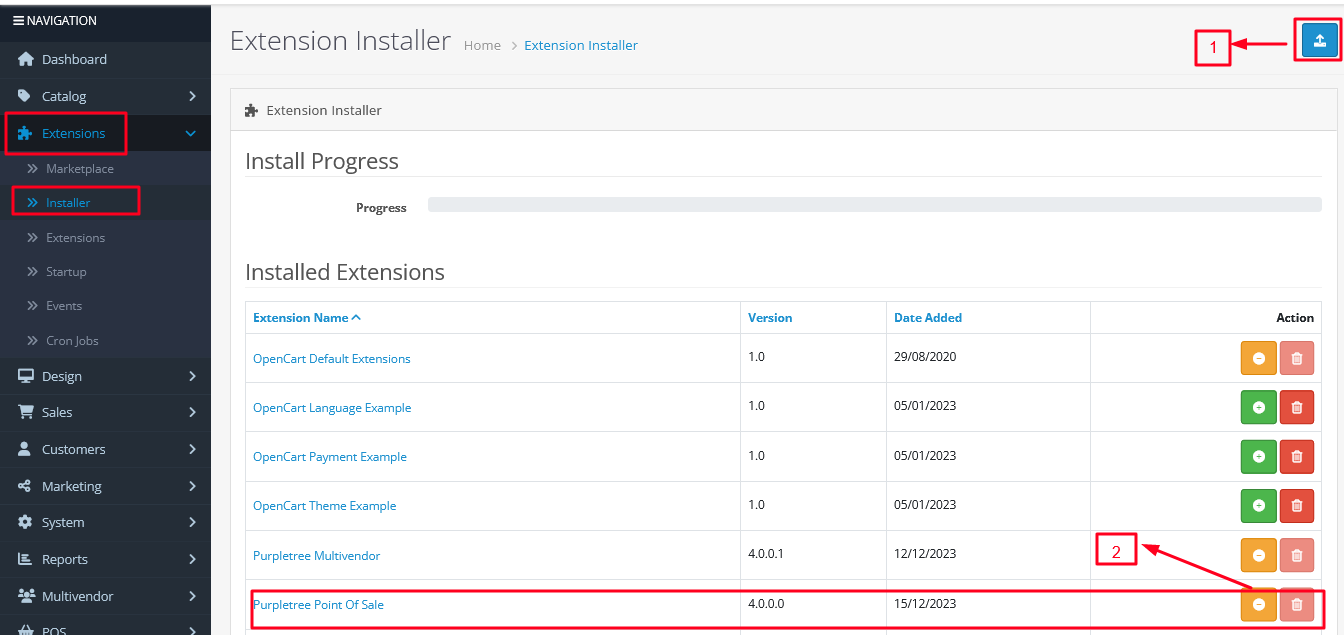Open the OpenCart Language Example link
Viewport: 1344px width, 635px height.
(332, 408)
